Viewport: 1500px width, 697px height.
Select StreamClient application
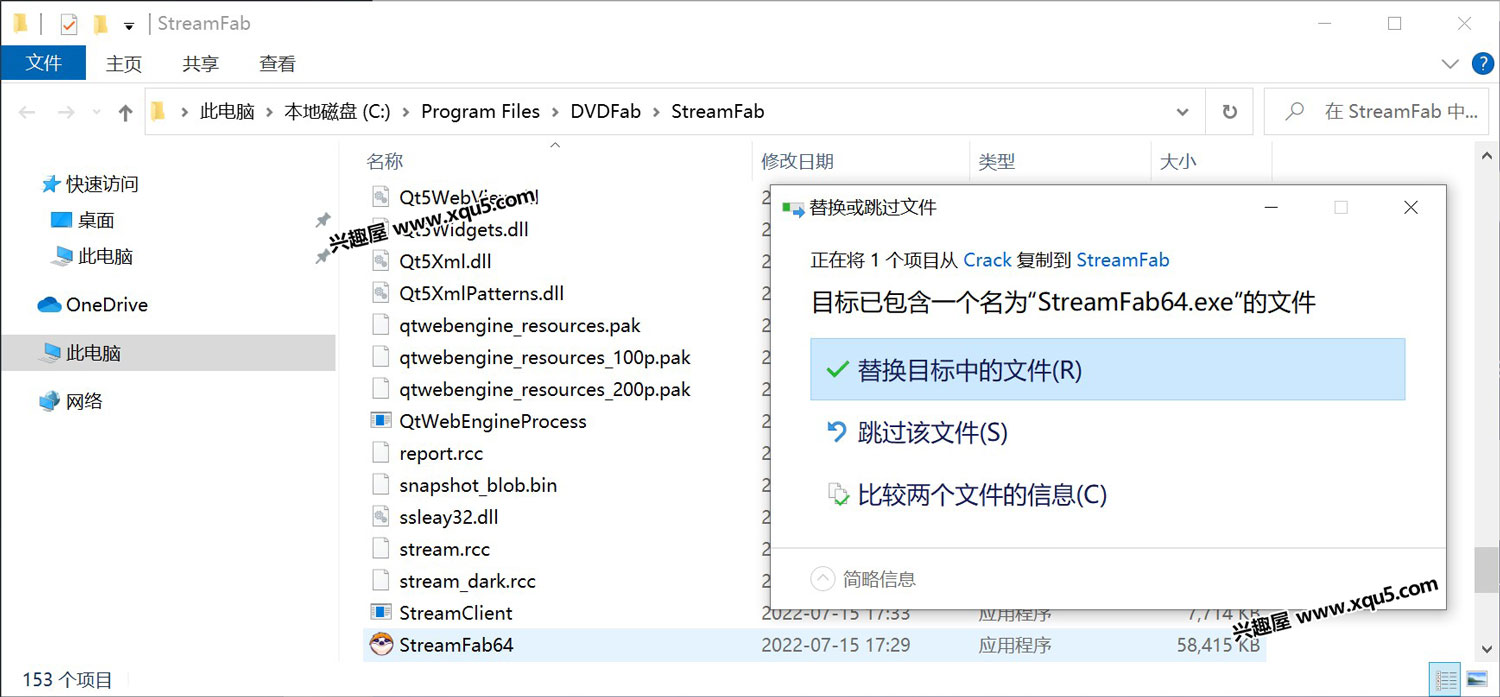click(x=455, y=613)
